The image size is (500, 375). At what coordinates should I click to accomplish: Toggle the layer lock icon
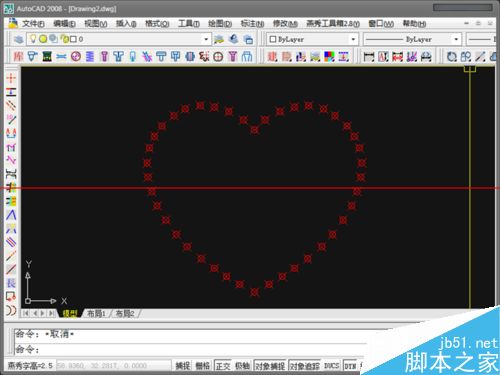[65, 39]
